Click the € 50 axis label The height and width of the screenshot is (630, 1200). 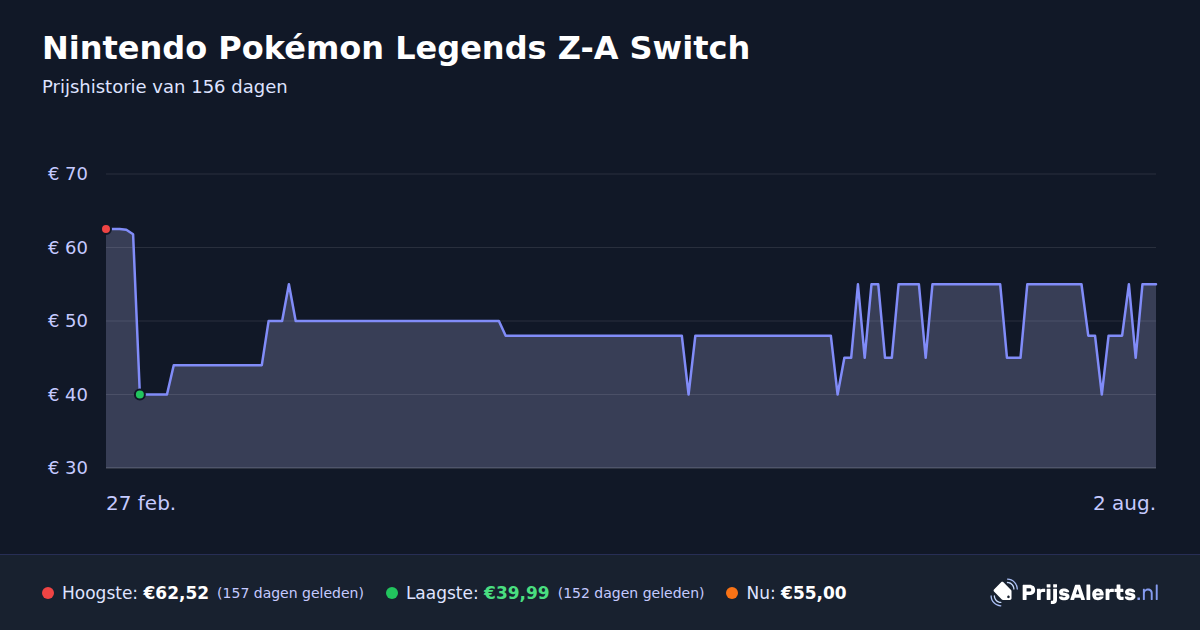68,321
